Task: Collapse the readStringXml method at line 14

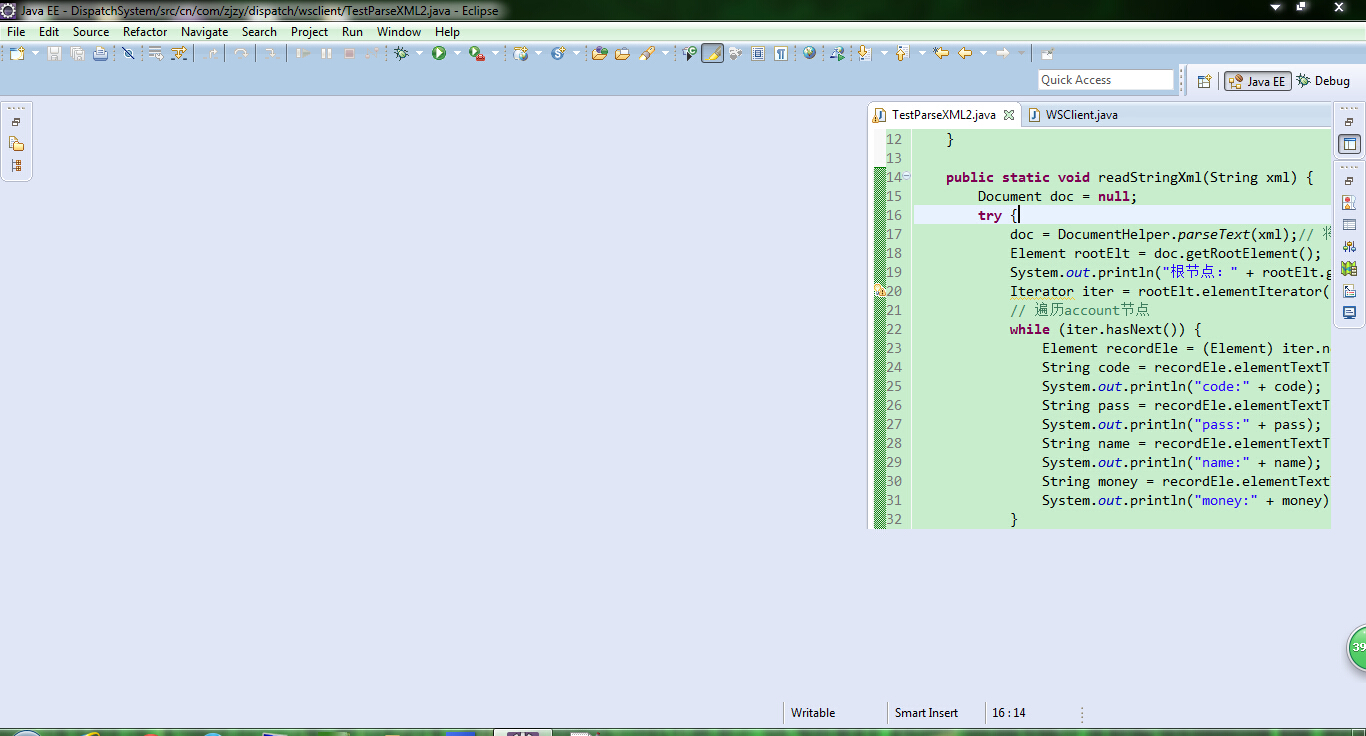Action: pyautogui.click(x=907, y=177)
